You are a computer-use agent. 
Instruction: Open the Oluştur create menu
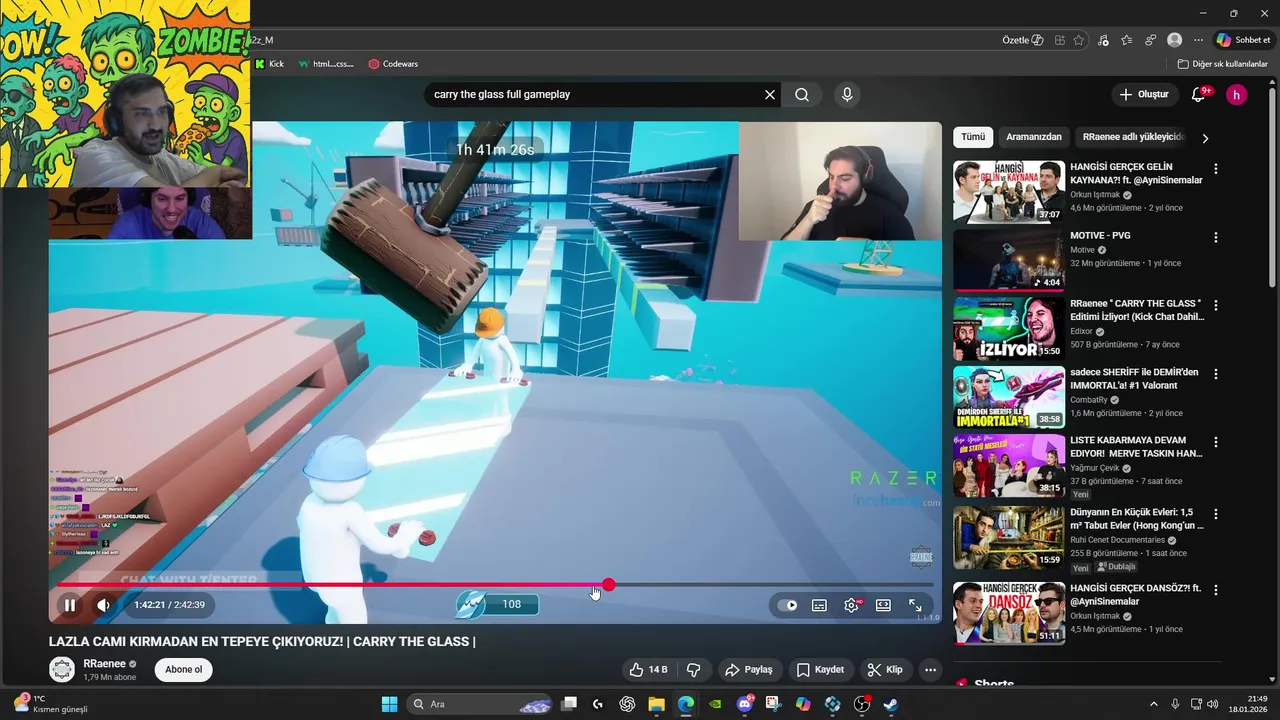[1144, 94]
